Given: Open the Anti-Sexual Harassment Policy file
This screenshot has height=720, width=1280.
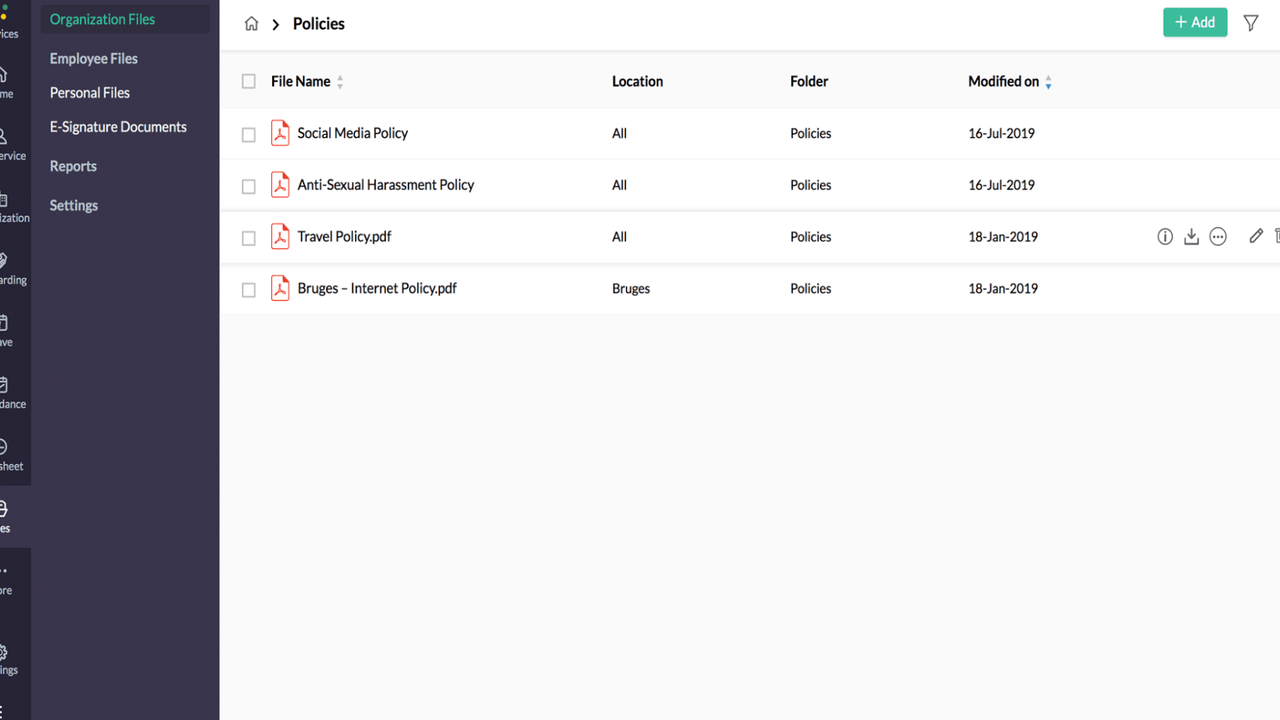Looking at the screenshot, I should point(386,184).
